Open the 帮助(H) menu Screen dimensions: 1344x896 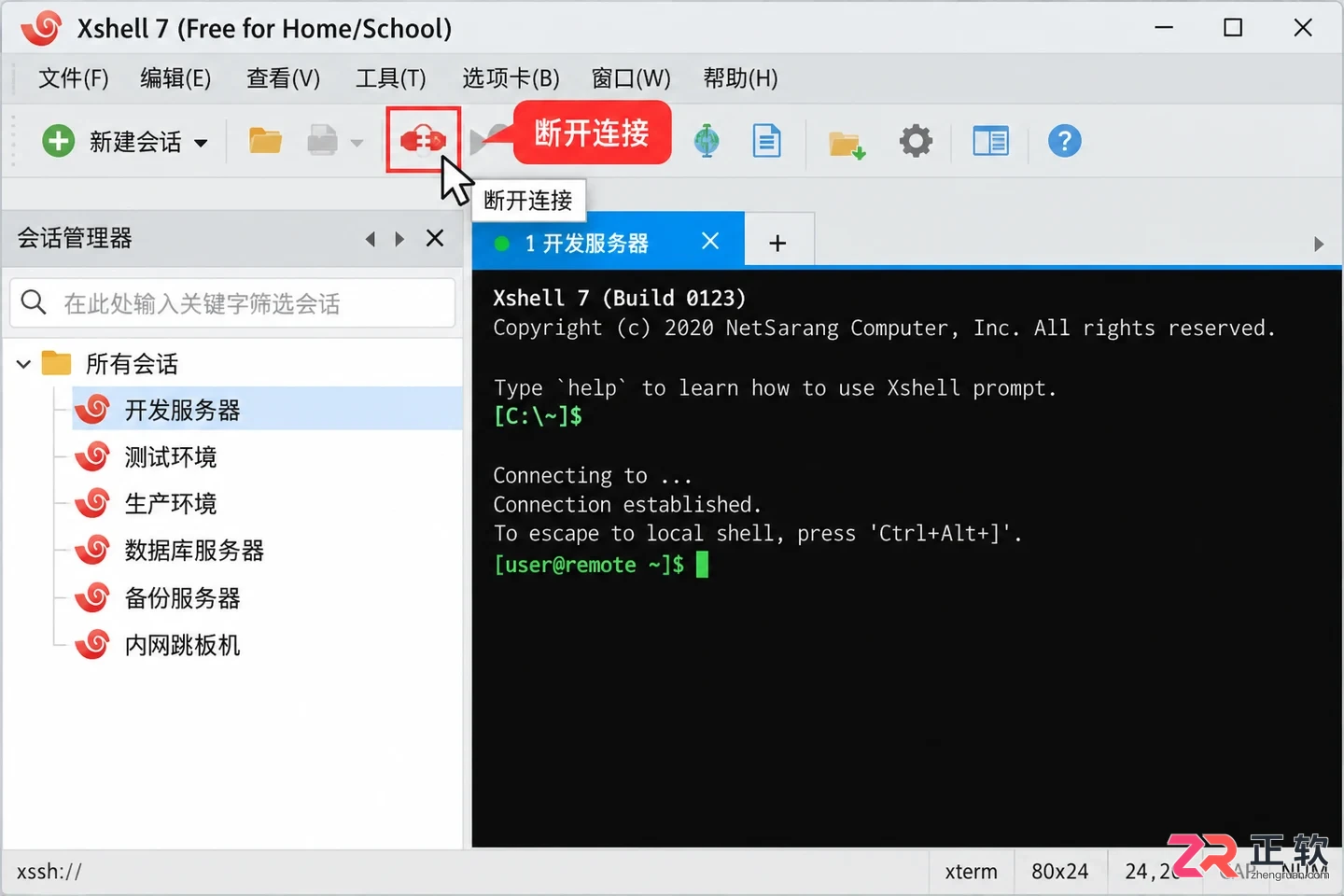[740, 78]
